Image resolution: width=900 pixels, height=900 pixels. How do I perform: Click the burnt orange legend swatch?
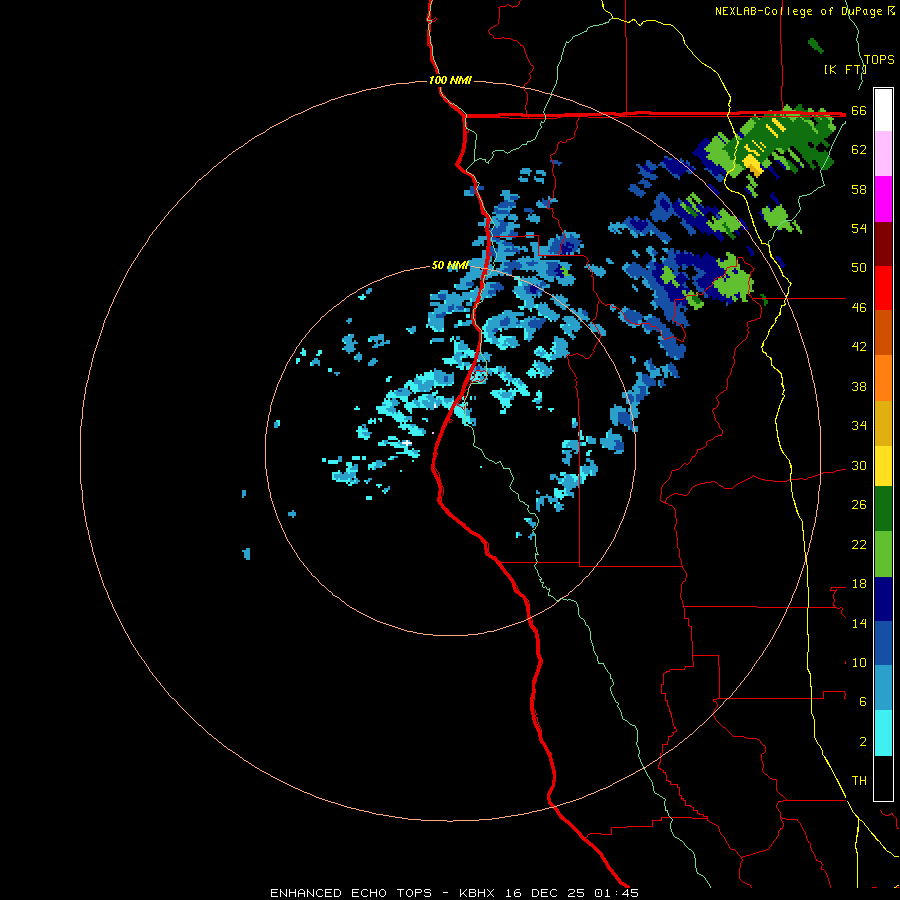[883, 333]
